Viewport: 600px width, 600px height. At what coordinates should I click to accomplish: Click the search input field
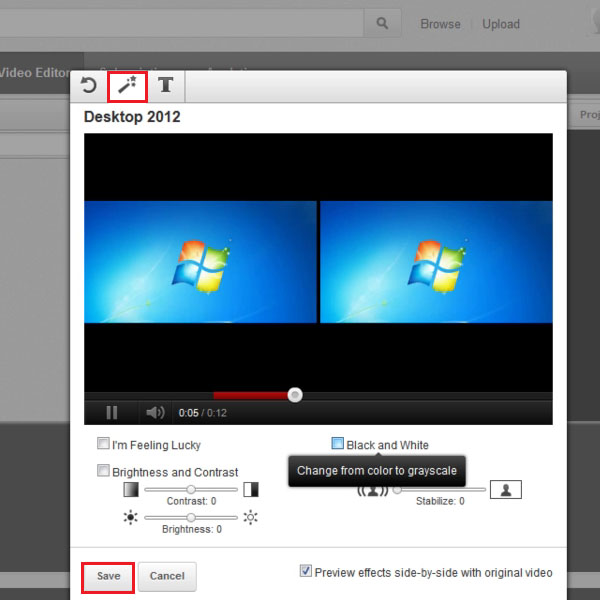click(181, 23)
